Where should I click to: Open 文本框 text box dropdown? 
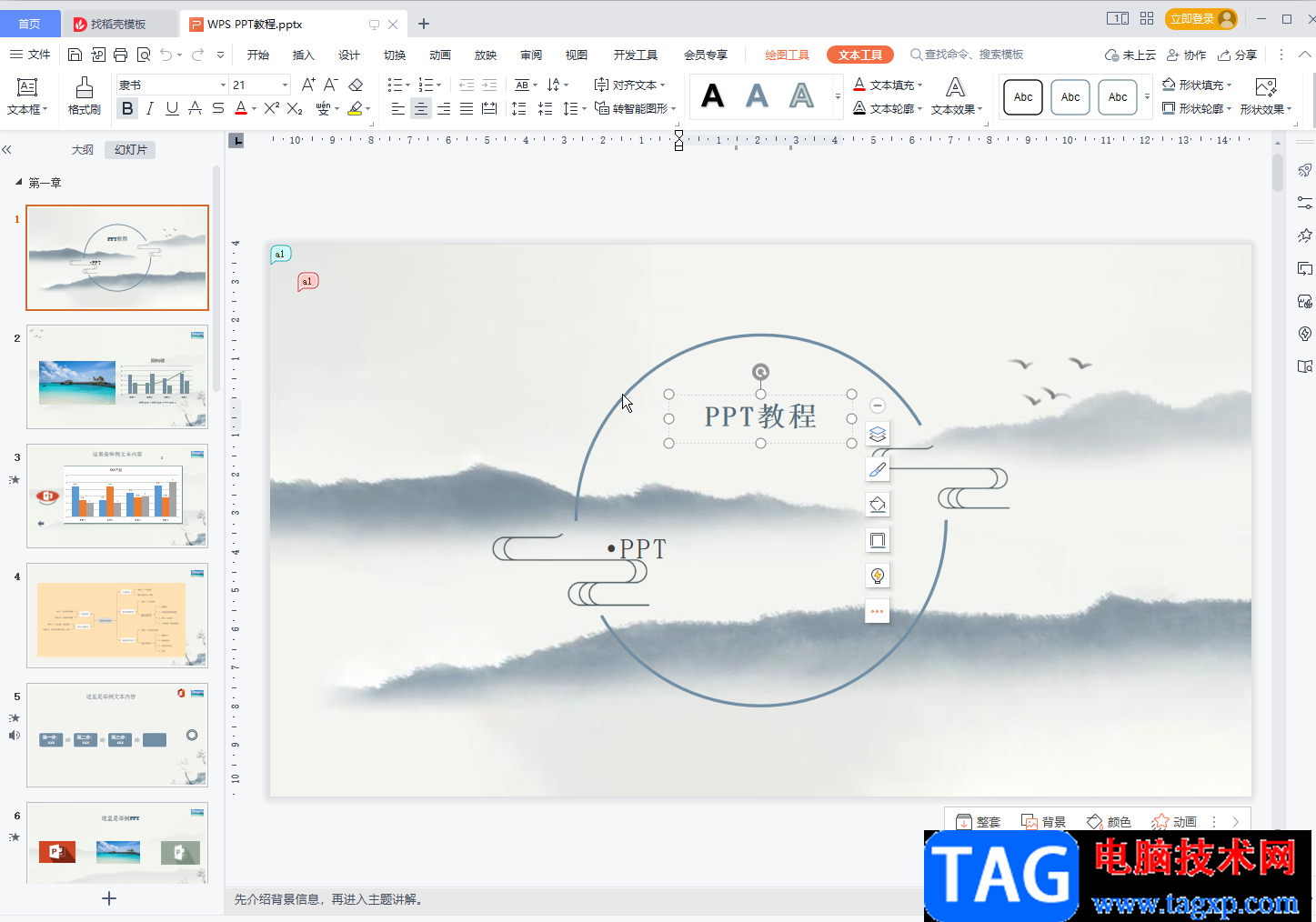click(x=27, y=109)
